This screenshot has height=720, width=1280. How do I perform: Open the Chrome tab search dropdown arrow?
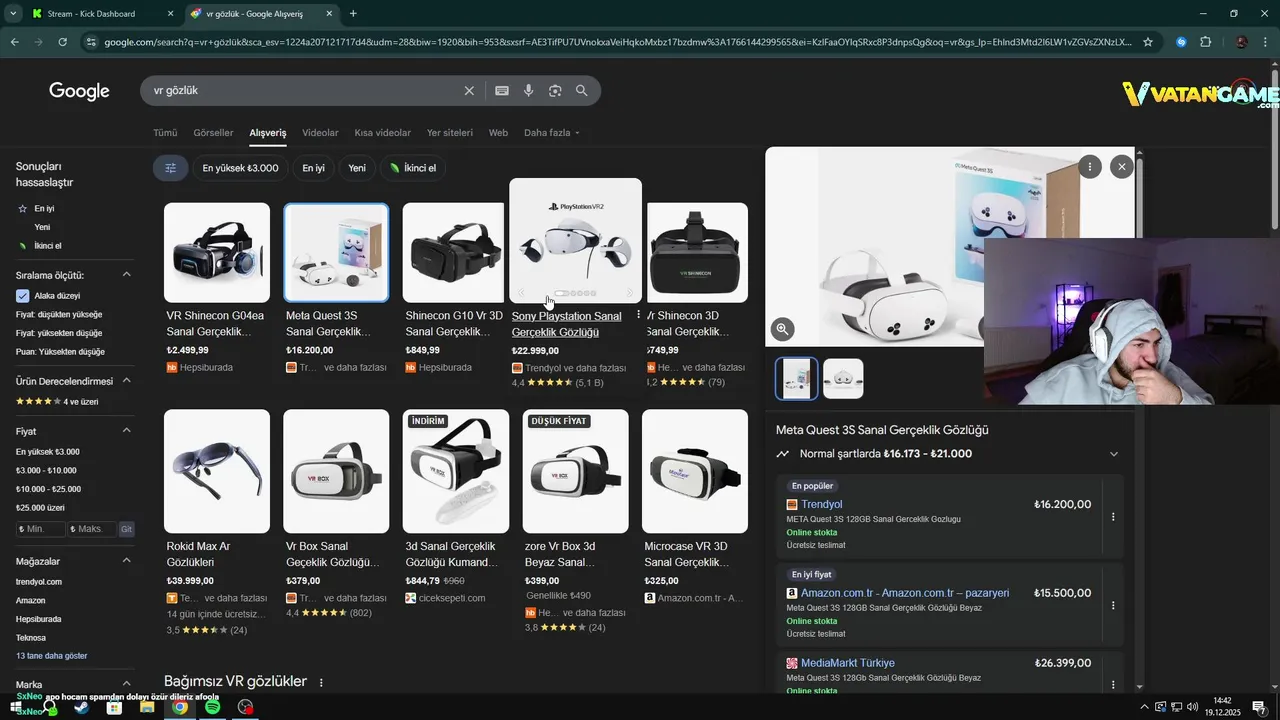[x=13, y=14]
